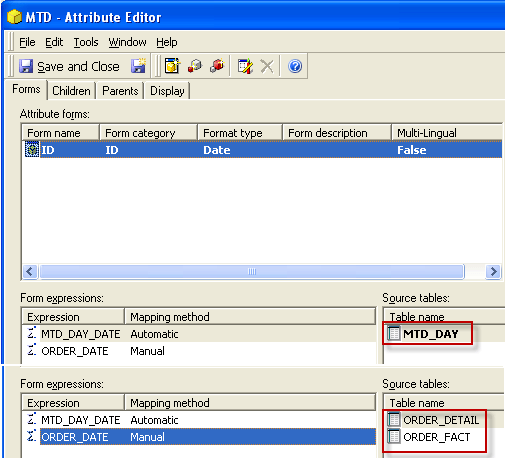Click the delete X toolbar icon

click(x=267, y=66)
